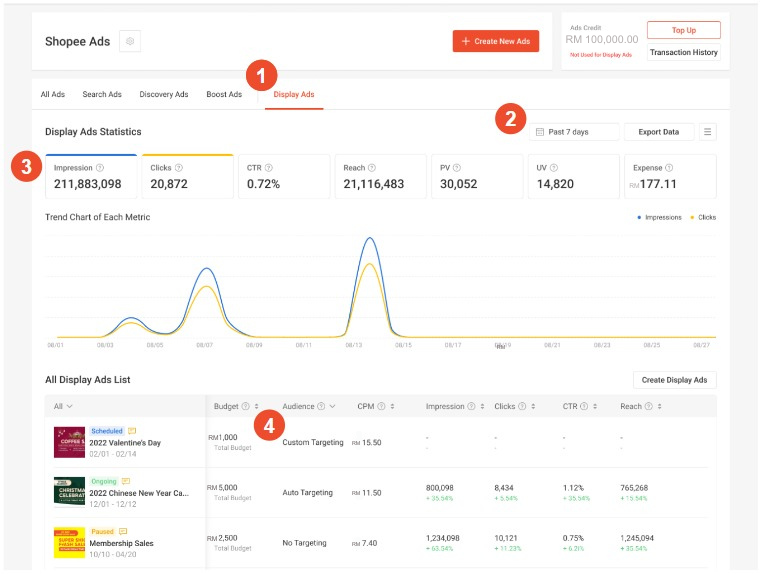This screenshot has width=760, height=574.
Task: Click the Membership Sales ad name
Action: tap(121, 543)
